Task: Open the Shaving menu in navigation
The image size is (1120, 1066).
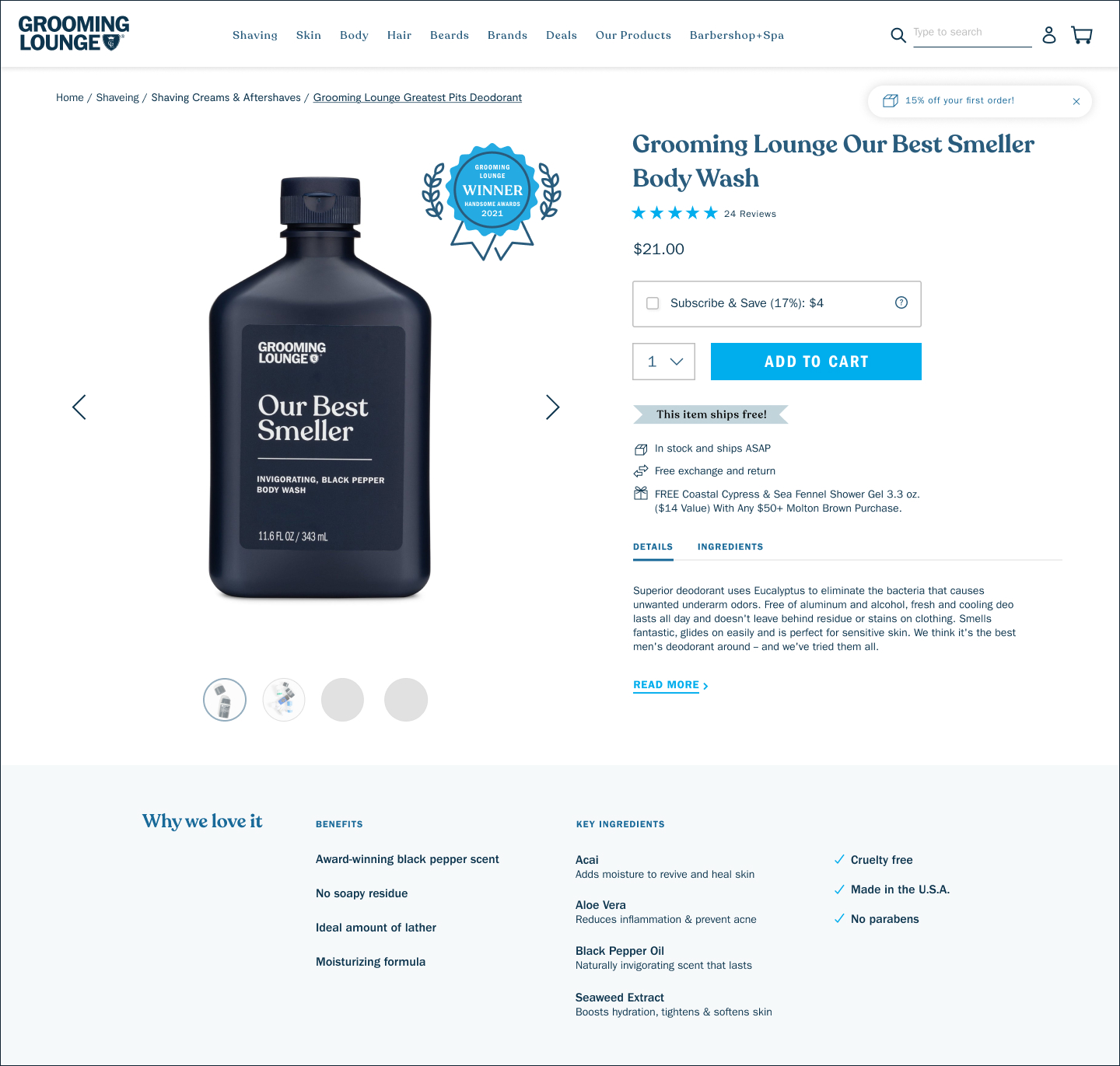Action: tap(255, 35)
